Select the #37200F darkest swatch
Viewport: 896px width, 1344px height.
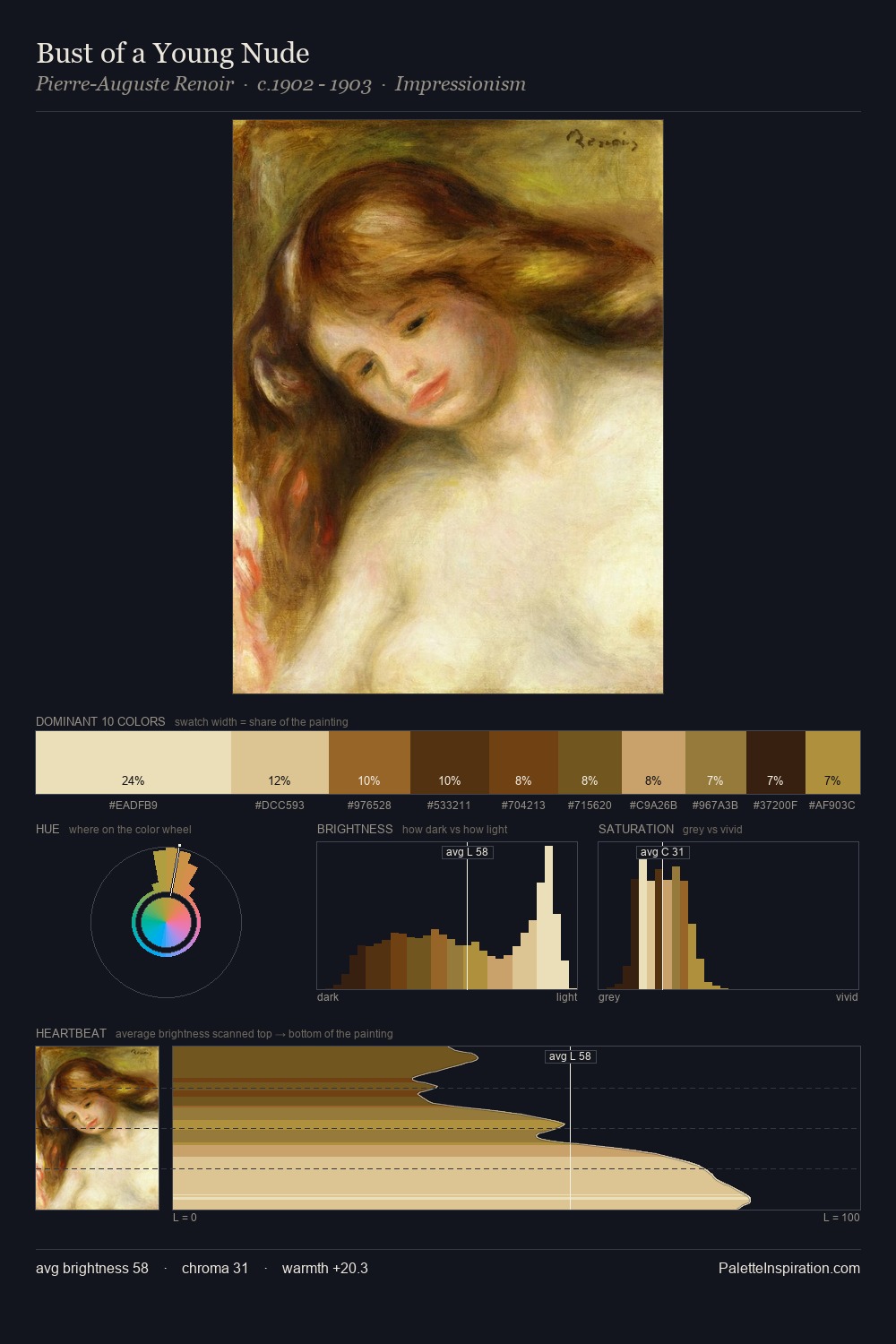tap(776, 762)
